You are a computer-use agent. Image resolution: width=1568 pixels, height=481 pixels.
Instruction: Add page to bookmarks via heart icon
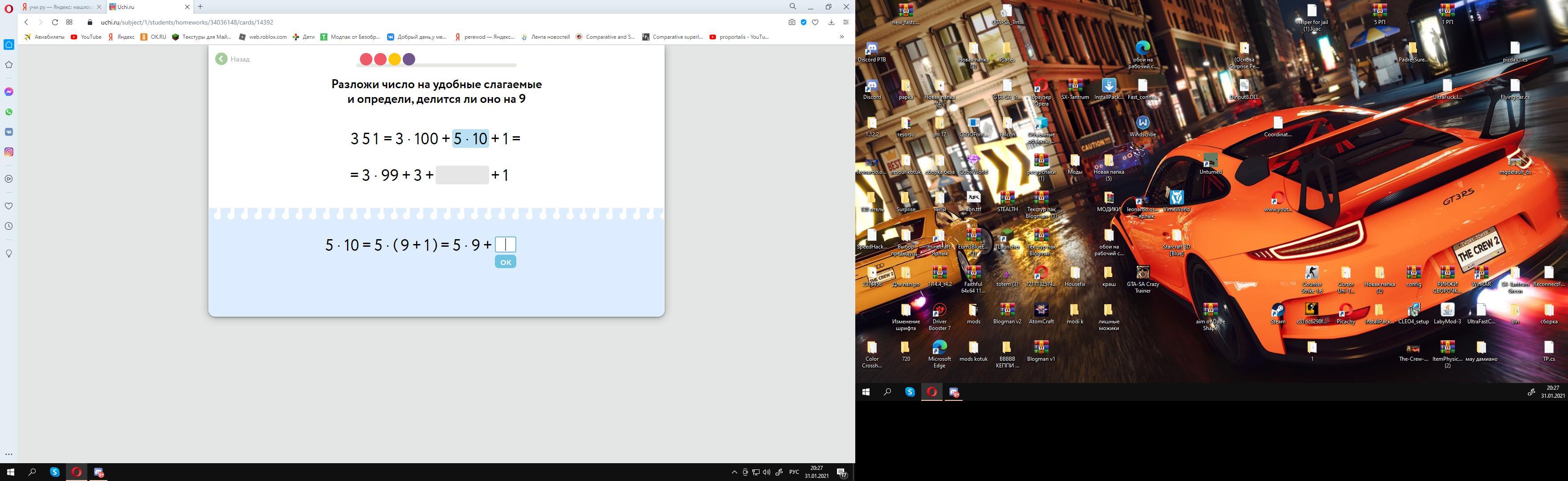coord(815,22)
